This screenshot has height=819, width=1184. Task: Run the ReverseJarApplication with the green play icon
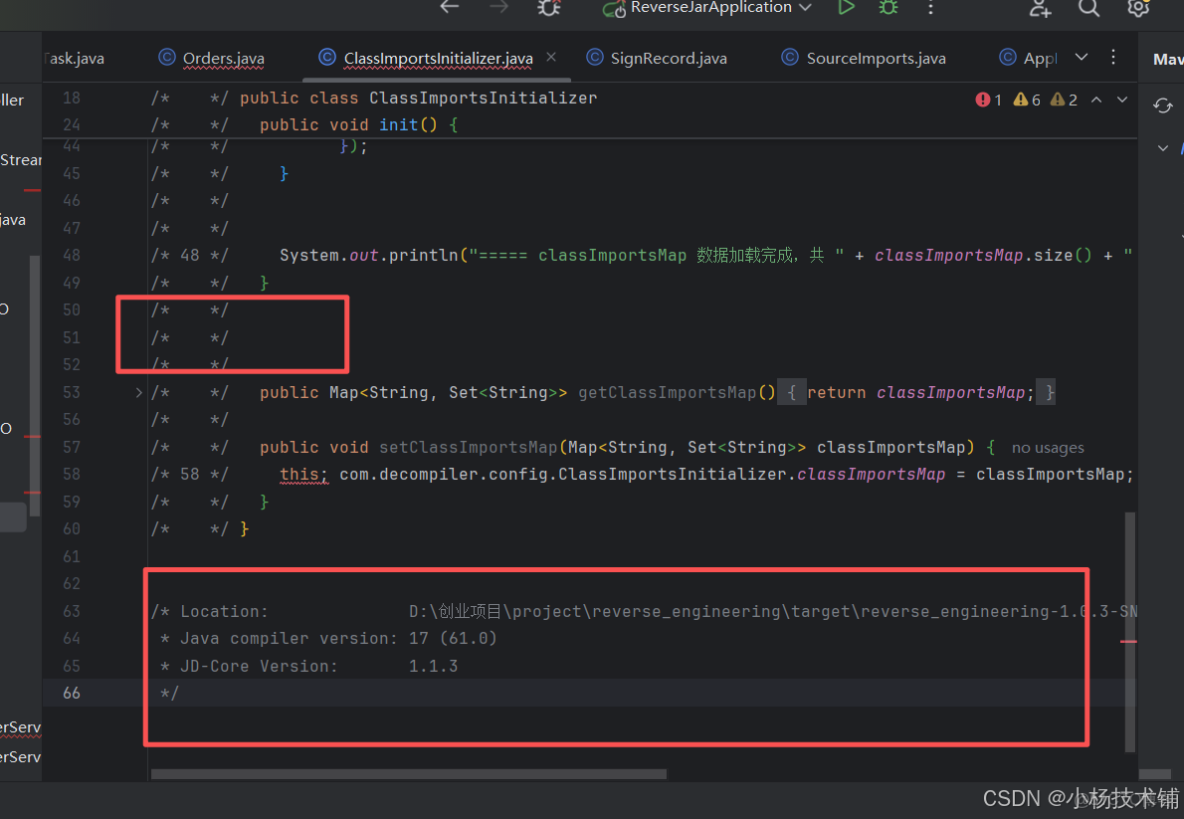coord(846,9)
